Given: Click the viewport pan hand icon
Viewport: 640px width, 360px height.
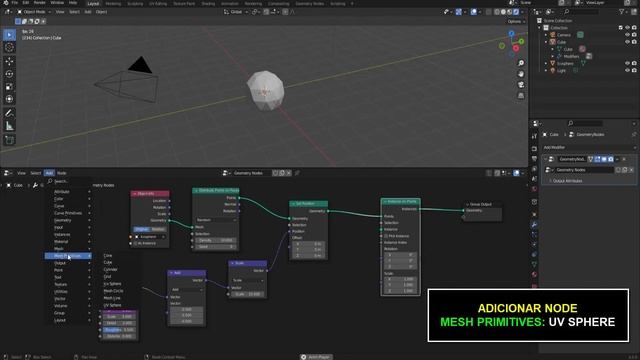Looking at the screenshot, I should [x=521, y=74].
